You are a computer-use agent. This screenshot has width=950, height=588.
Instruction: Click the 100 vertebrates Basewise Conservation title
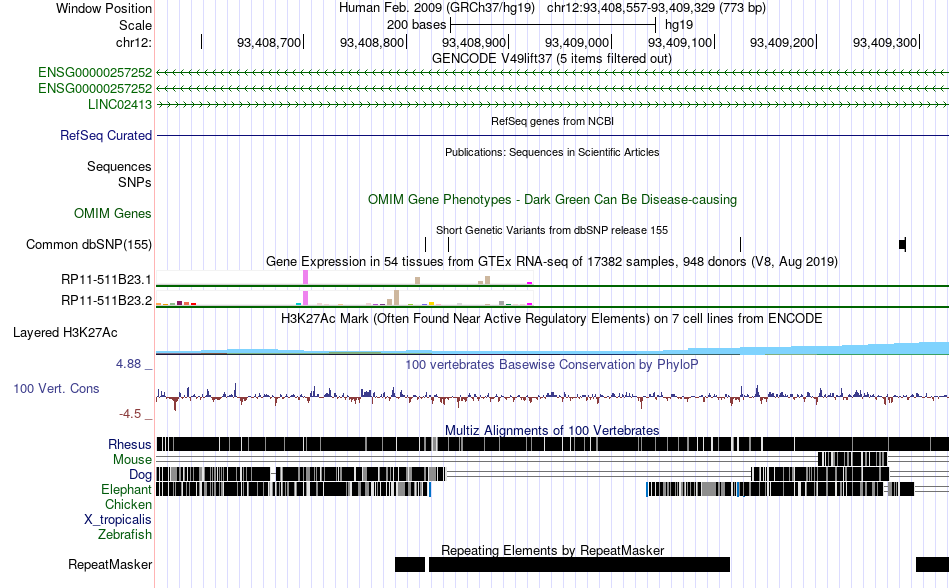coord(551,365)
